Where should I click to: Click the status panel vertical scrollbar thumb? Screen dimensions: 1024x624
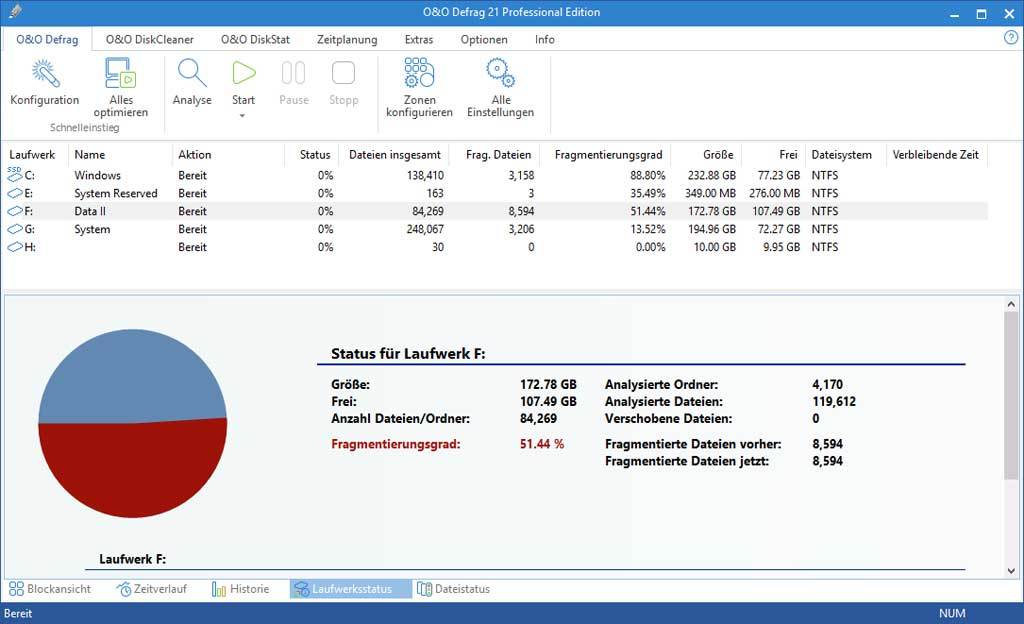click(1011, 396)
